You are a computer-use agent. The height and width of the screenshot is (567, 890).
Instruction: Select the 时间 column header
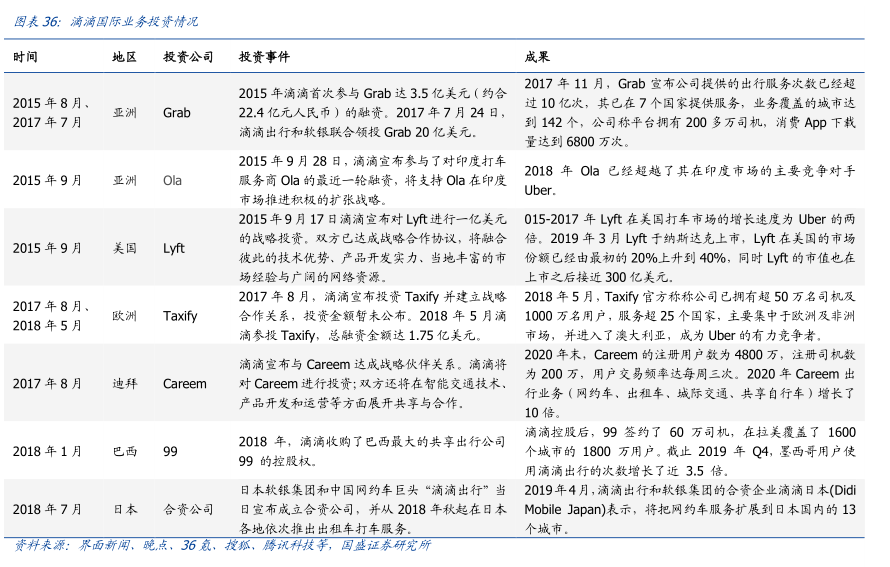click(26, 57)
